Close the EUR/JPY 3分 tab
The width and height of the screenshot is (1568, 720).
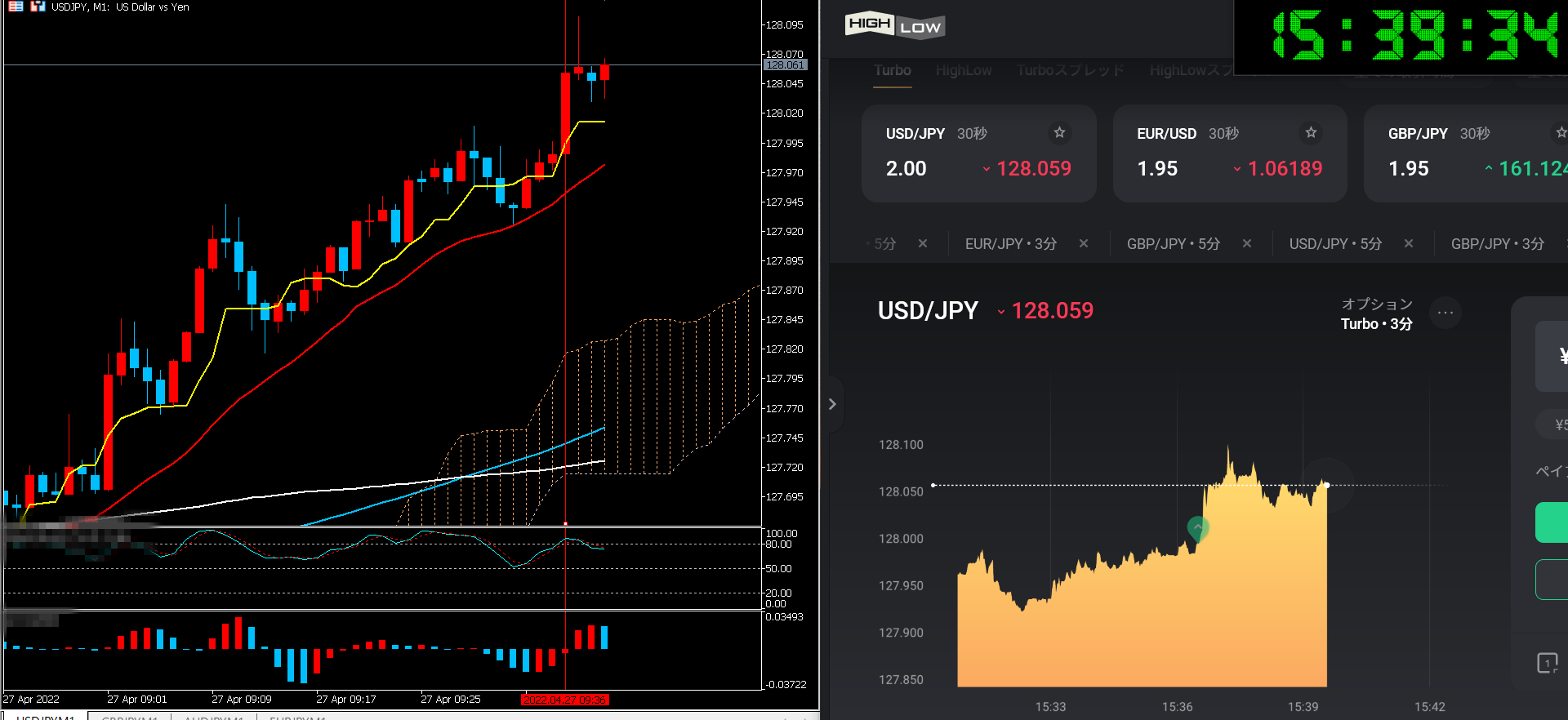point(1084,243)
